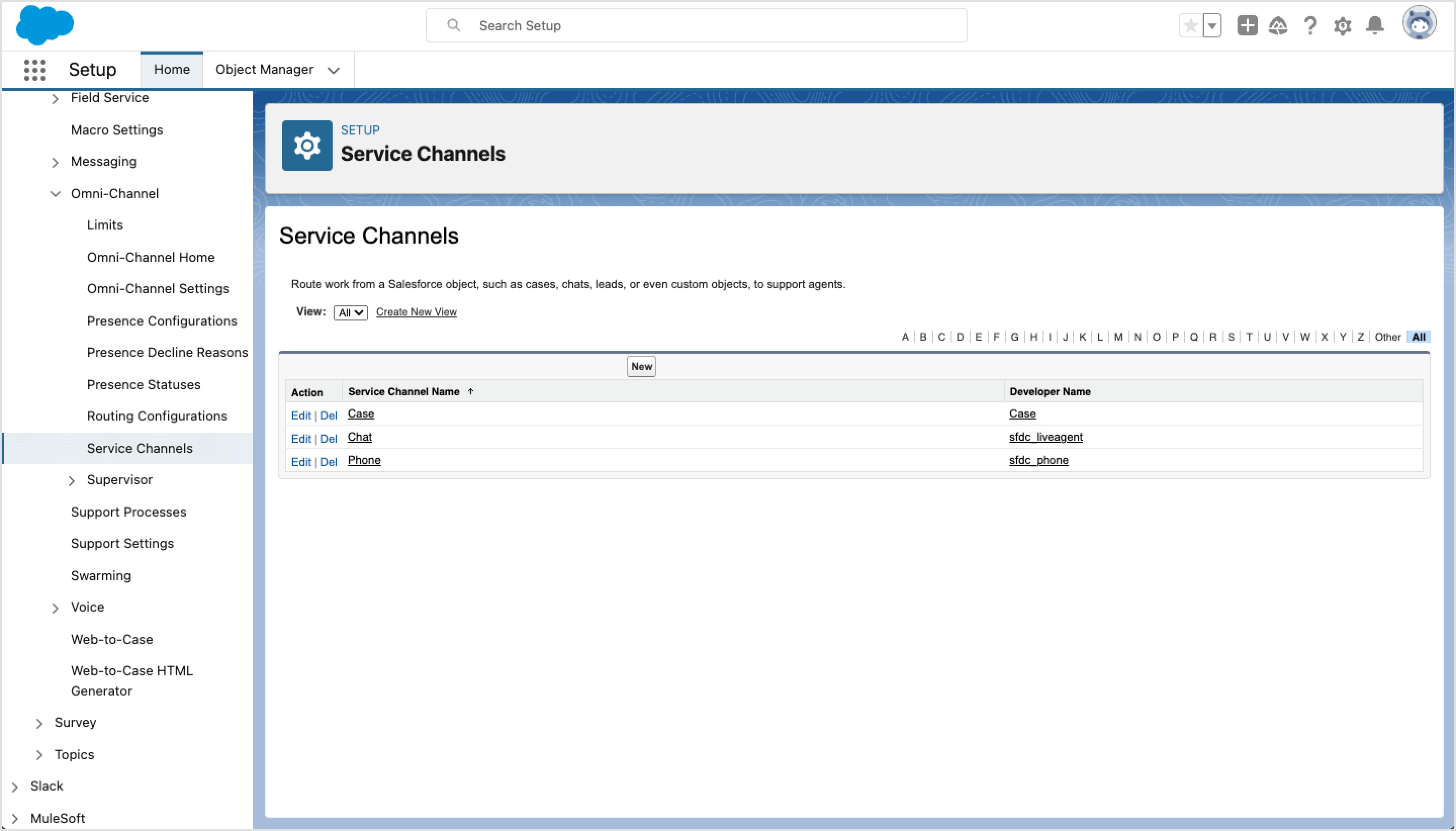Click the favorites star icon
The height and width of the screenshot is (831, 1456).
(x=1190, y=26)
